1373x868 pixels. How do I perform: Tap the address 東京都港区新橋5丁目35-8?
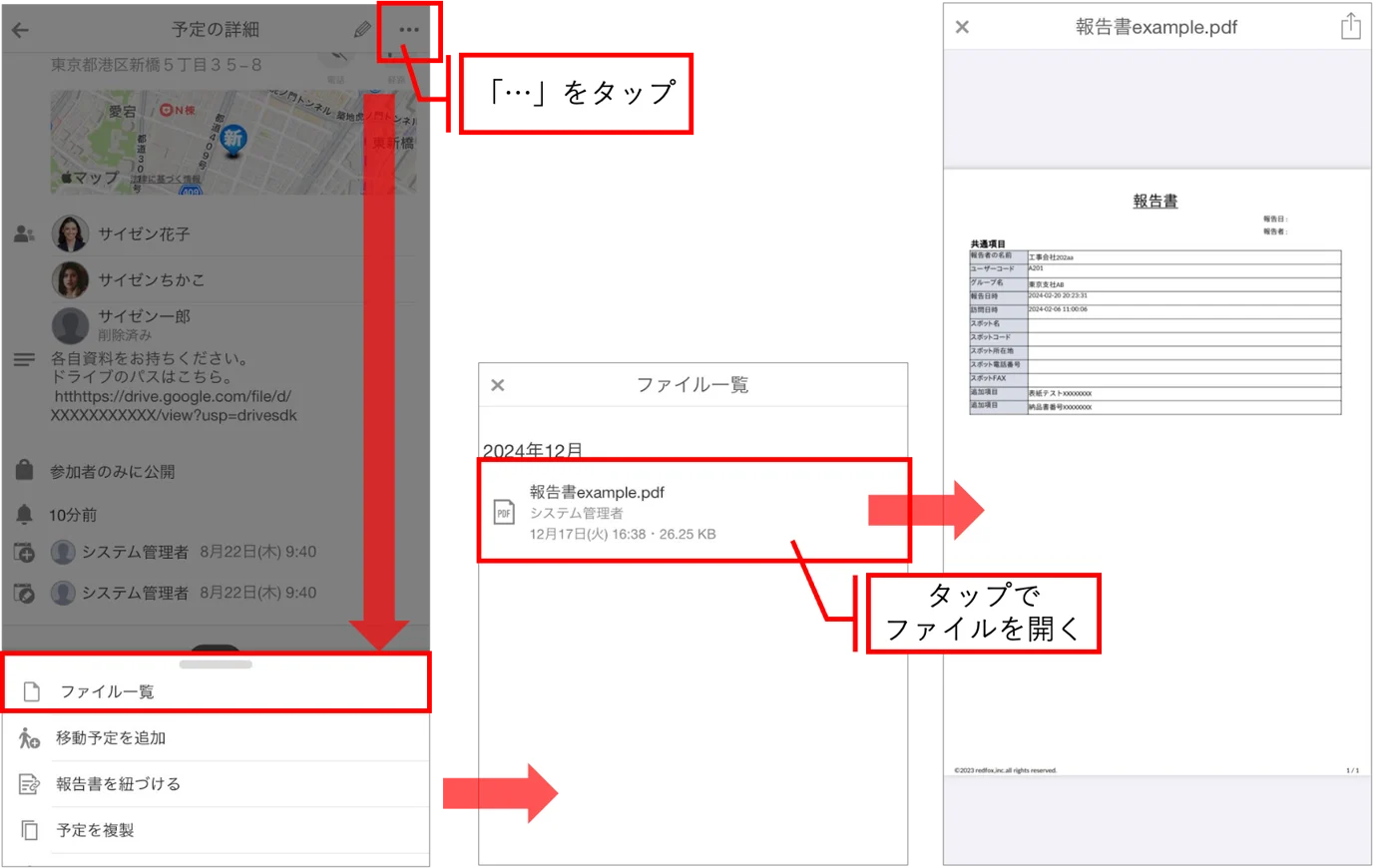(157, 65)
